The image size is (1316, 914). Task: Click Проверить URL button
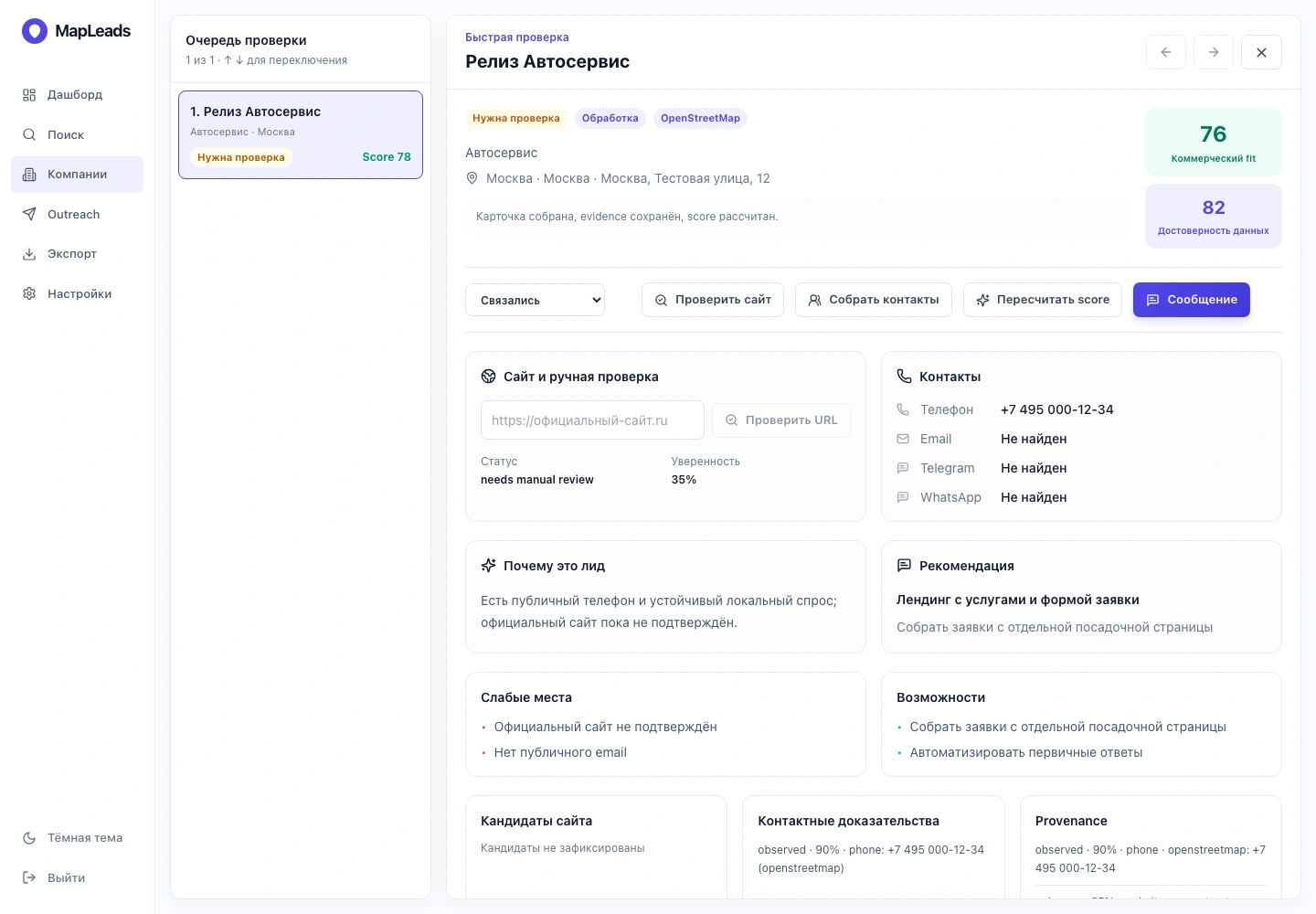781,420
